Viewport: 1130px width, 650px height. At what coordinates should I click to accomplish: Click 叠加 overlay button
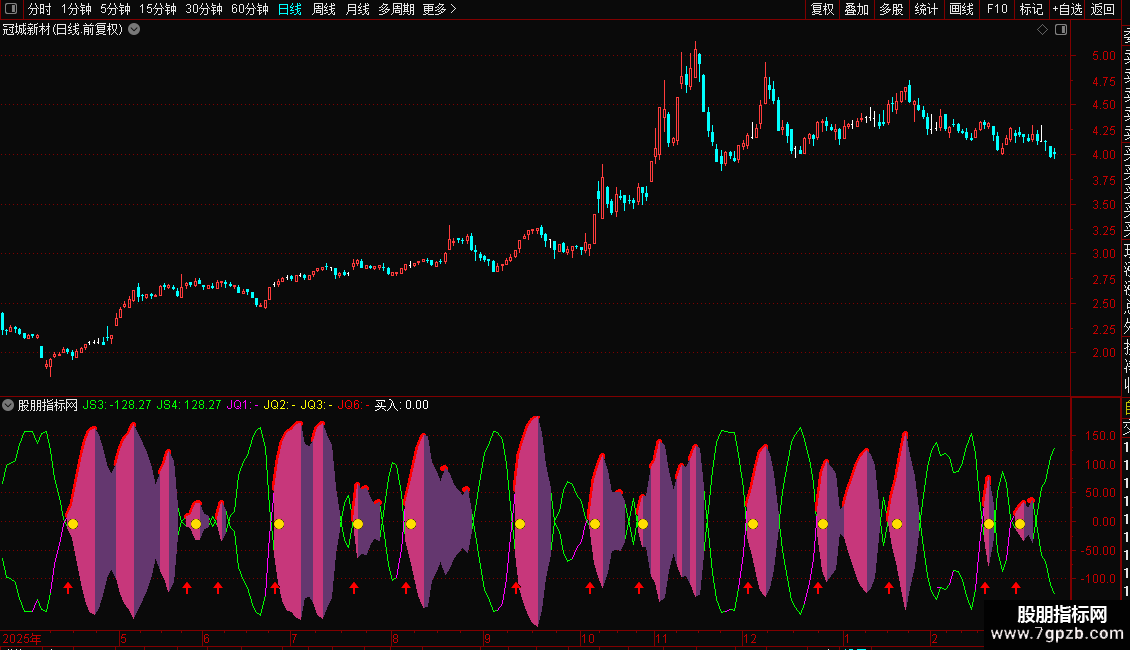pos(857,9)
